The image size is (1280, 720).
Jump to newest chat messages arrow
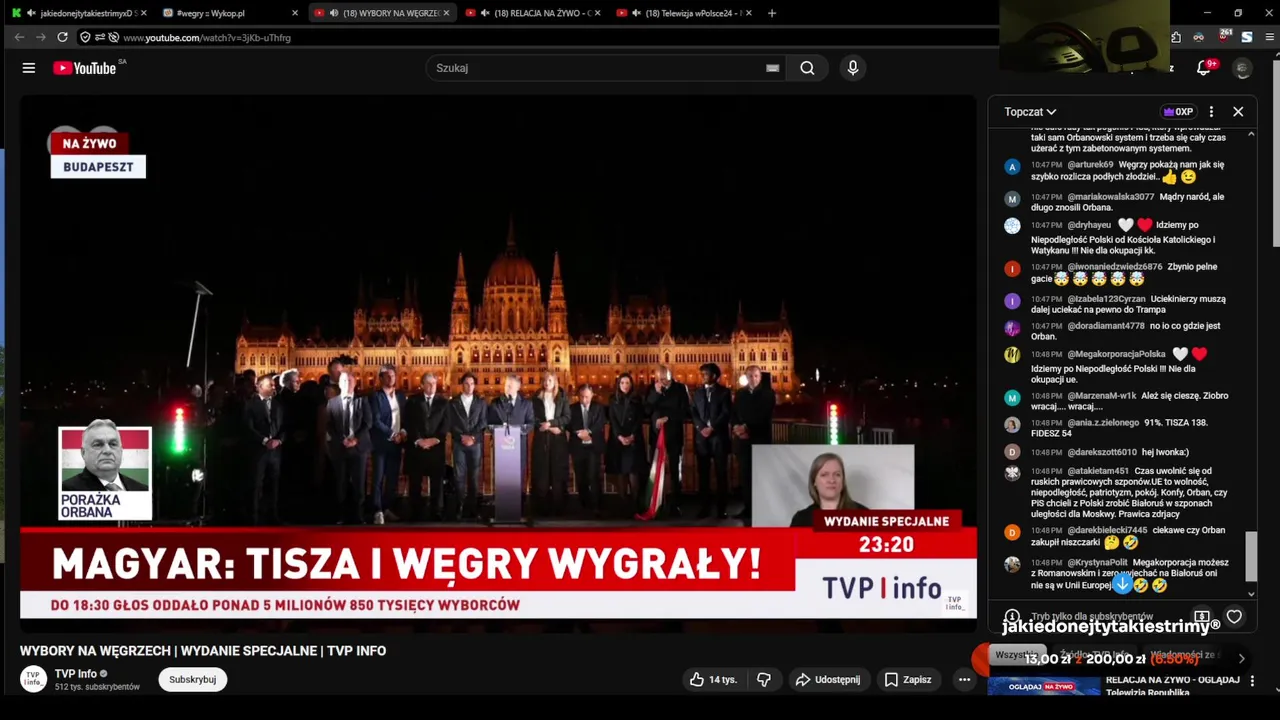pyautogui.click(x=1122, y=582)
